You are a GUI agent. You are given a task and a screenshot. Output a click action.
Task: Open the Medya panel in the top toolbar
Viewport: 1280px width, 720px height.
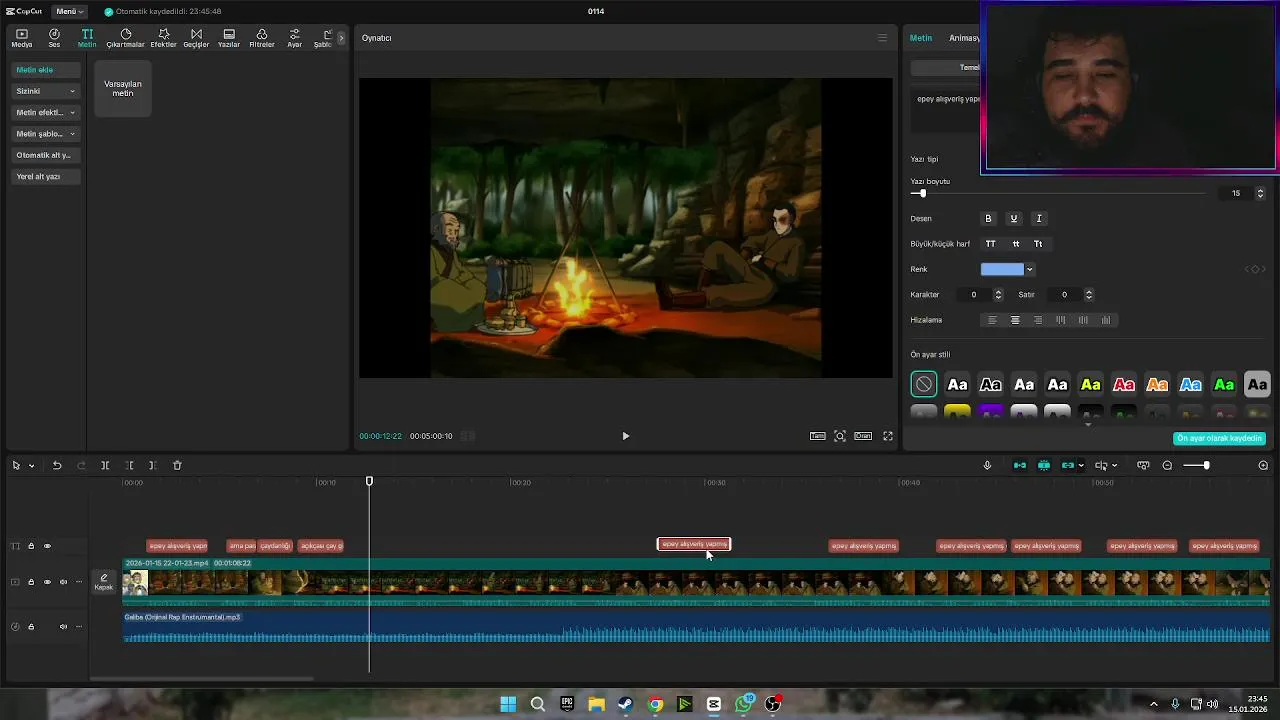(22, 38)
